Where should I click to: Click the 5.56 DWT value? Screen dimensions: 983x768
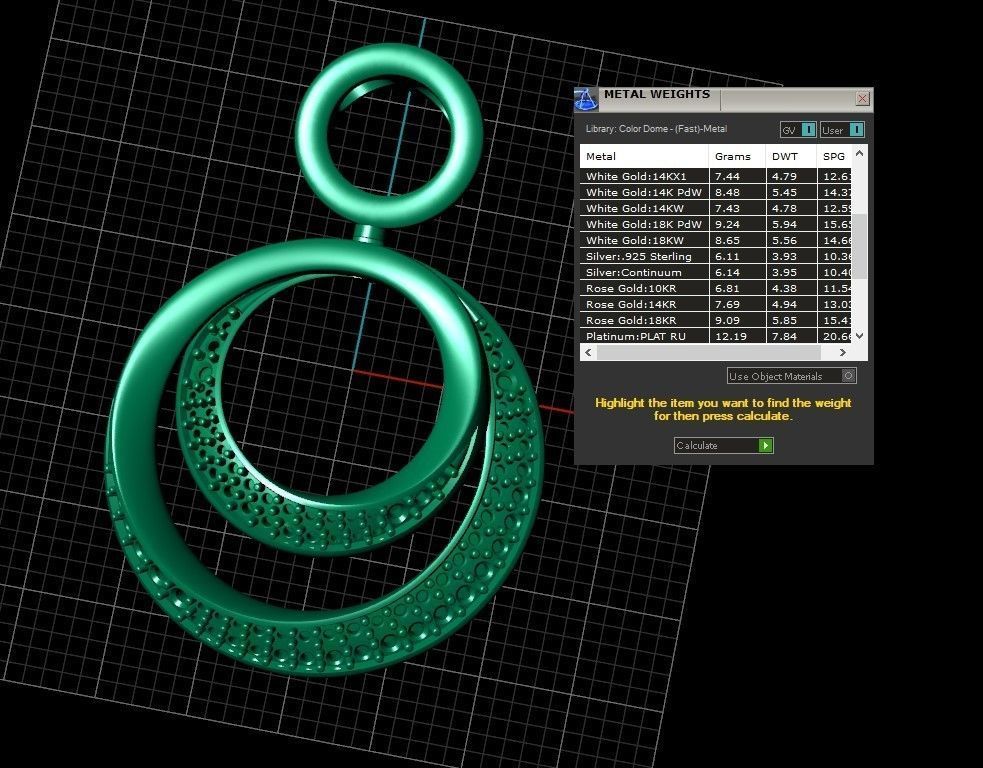point(784,240)
